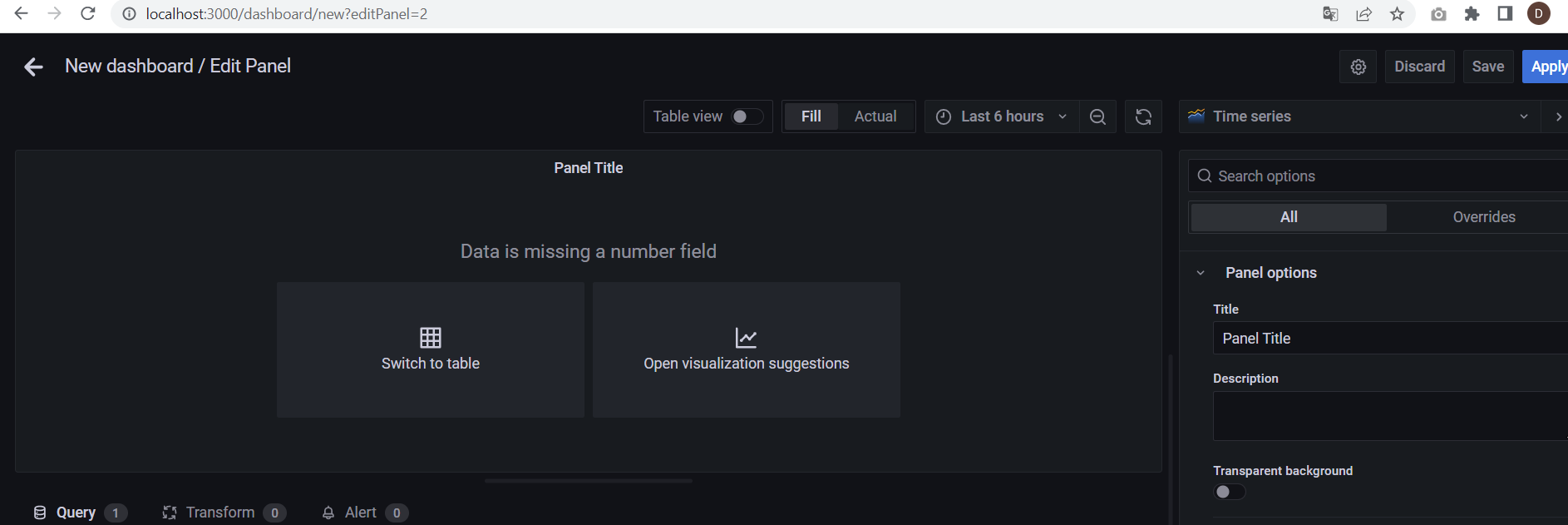
Task: Click the Save button
Action: 1487,67
